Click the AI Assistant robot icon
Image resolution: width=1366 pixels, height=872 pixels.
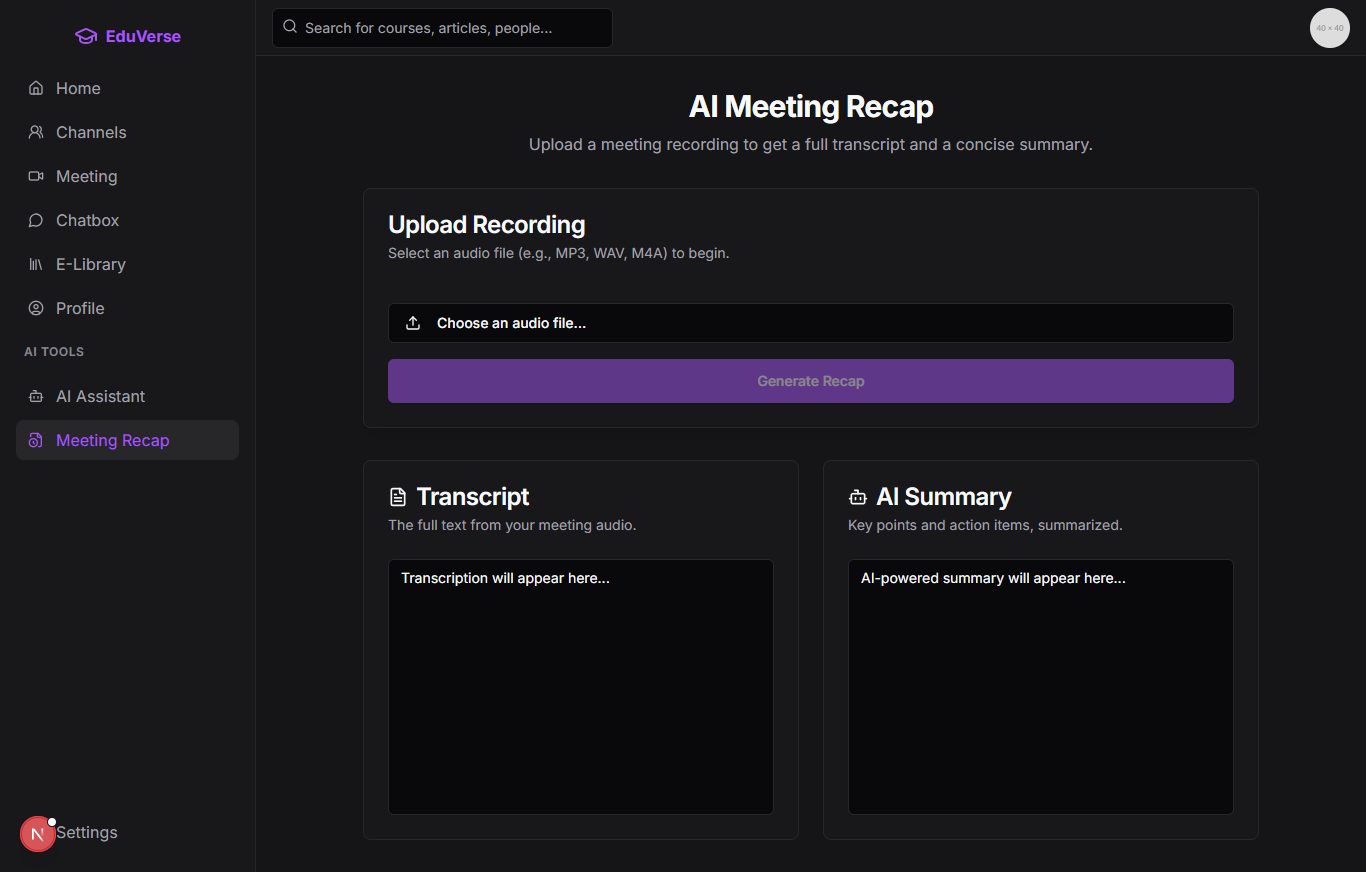(36, 396)
